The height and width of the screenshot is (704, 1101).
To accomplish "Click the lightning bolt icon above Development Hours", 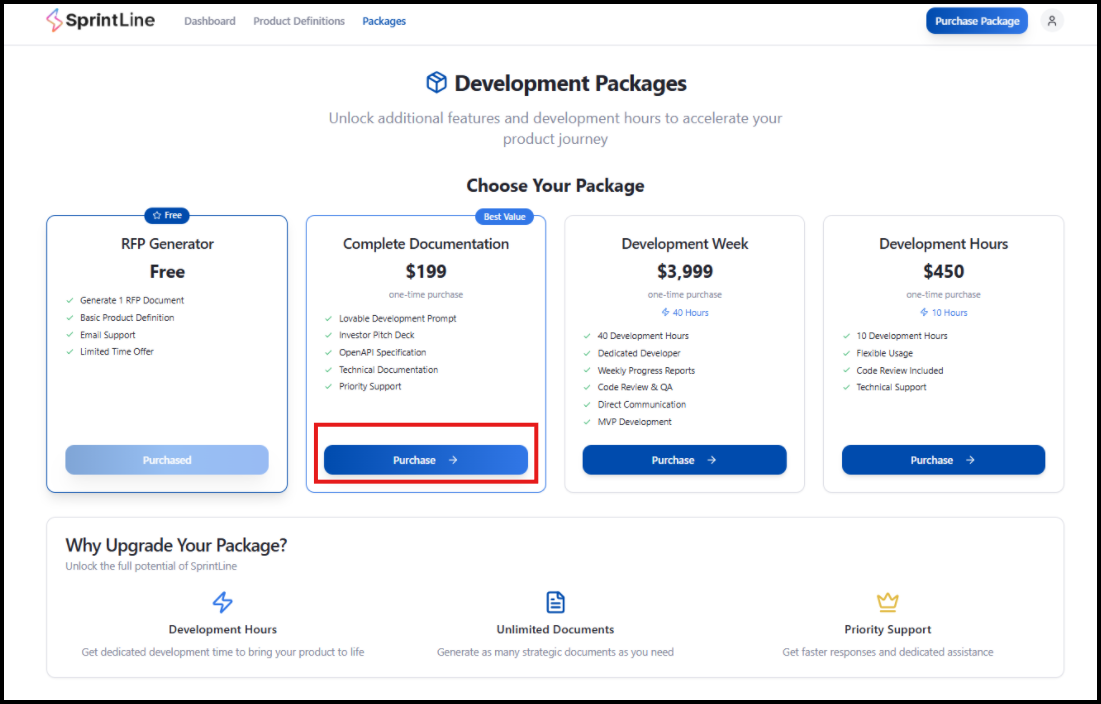I will [x=223, y=602].
